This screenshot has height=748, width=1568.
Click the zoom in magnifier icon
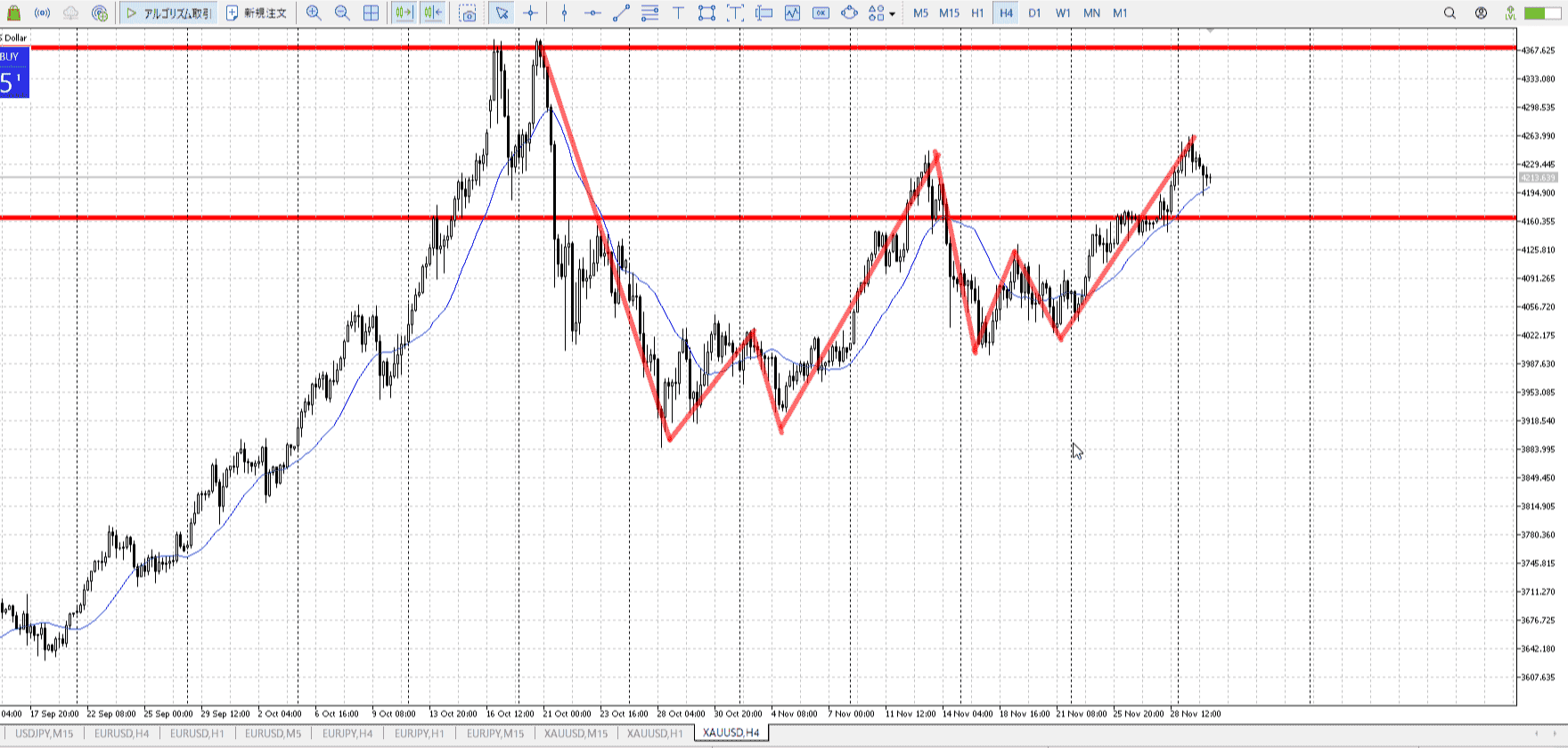[x=314, y=13]
